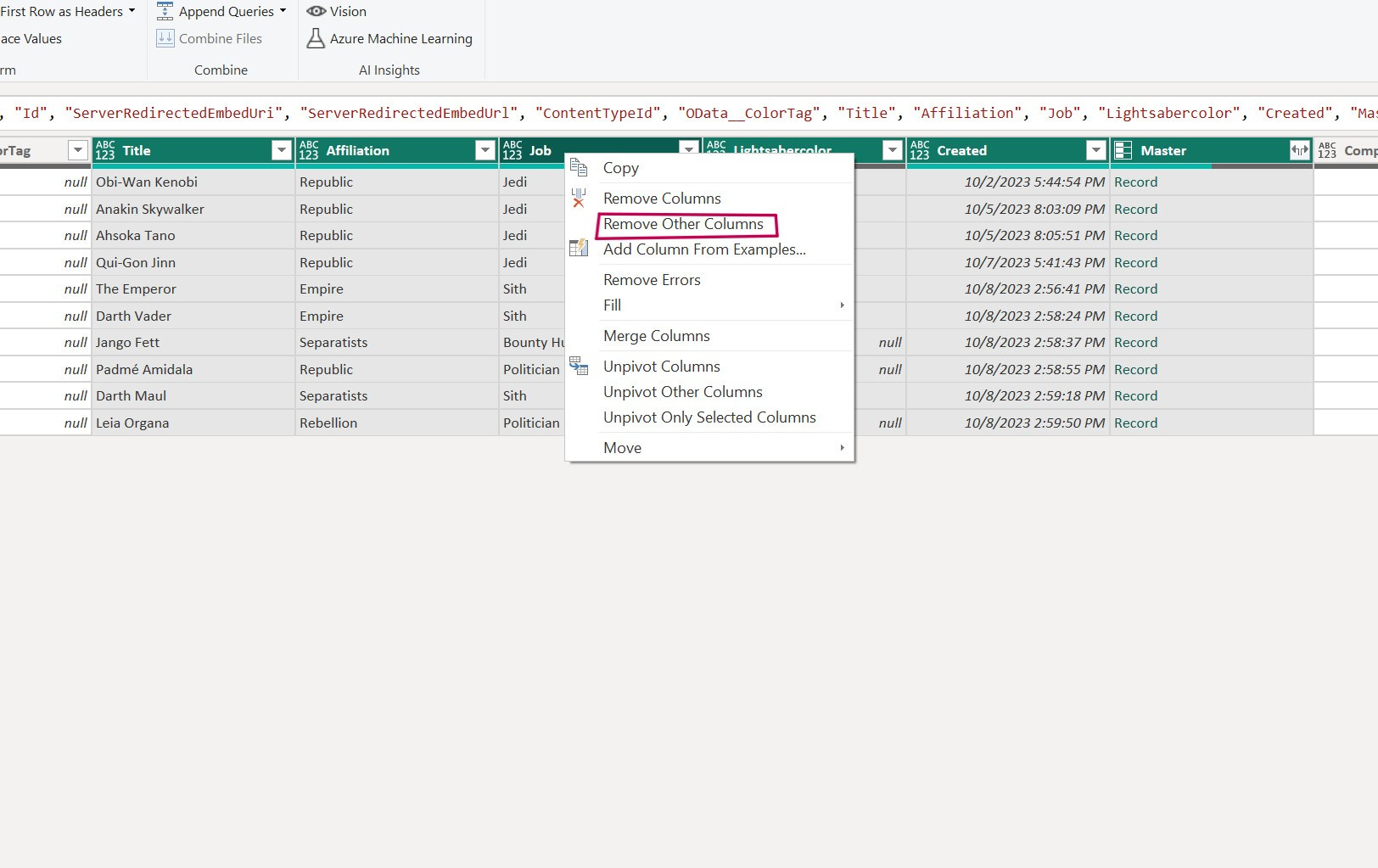Screen dimensions: 1378x868
Task: Expand the First Row as Headers dropdown arrow
Action: tap(132, 11)
